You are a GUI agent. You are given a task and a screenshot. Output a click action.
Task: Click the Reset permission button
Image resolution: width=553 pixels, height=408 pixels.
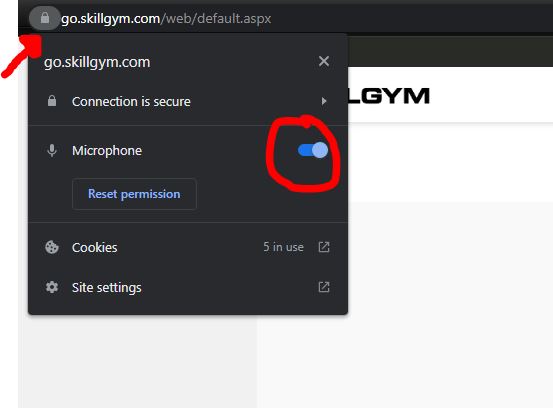tap(134, 194)
